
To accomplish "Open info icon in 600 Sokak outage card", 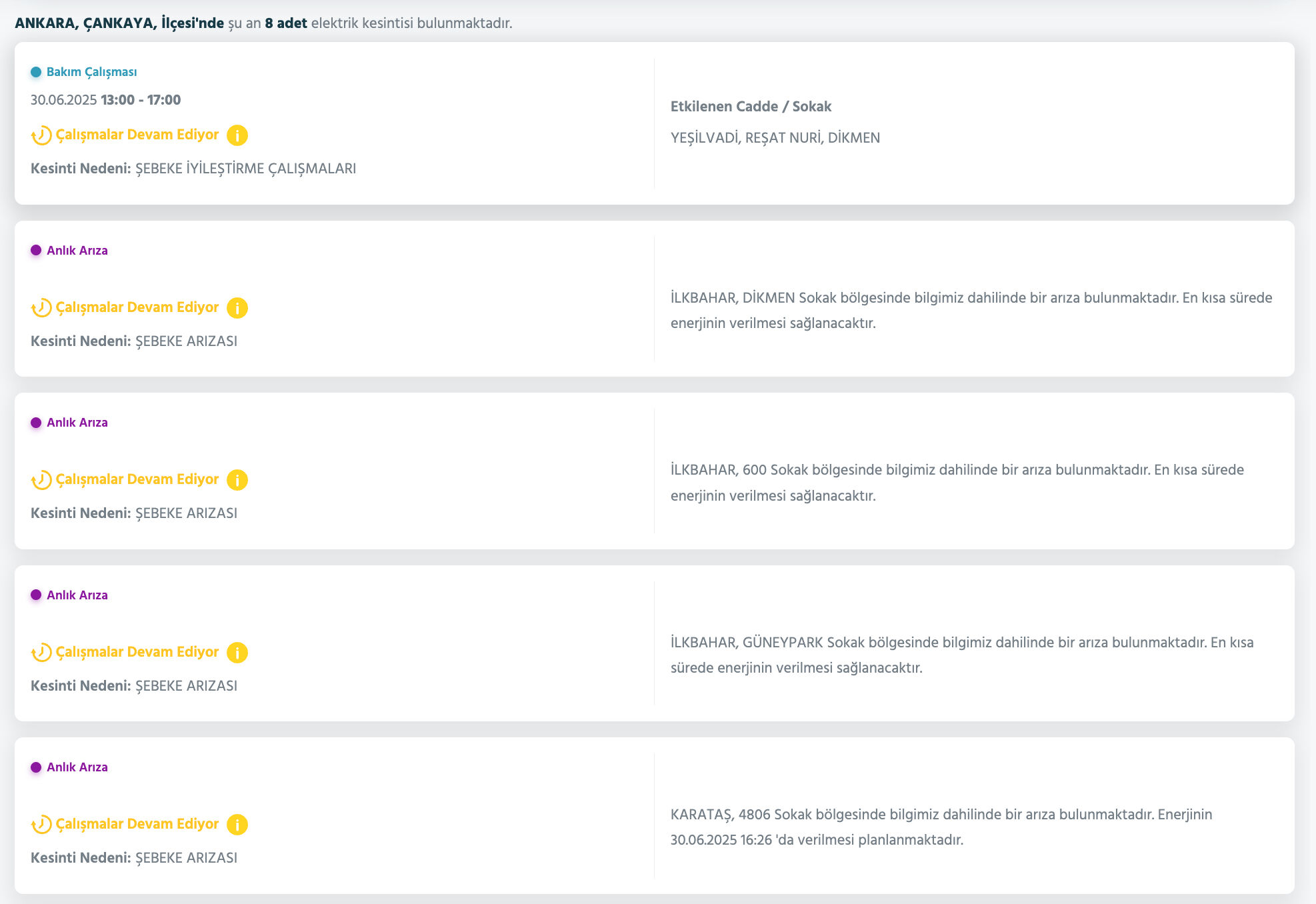I will click(237, 480).
